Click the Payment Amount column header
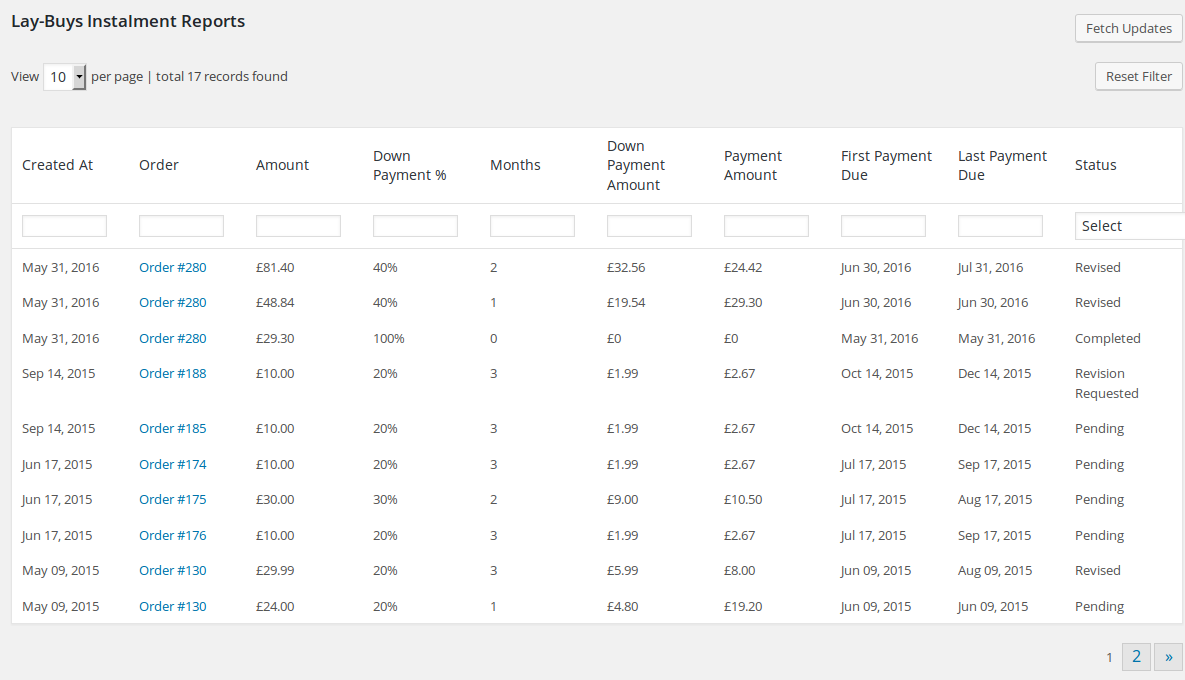 [x=753, y=165]
